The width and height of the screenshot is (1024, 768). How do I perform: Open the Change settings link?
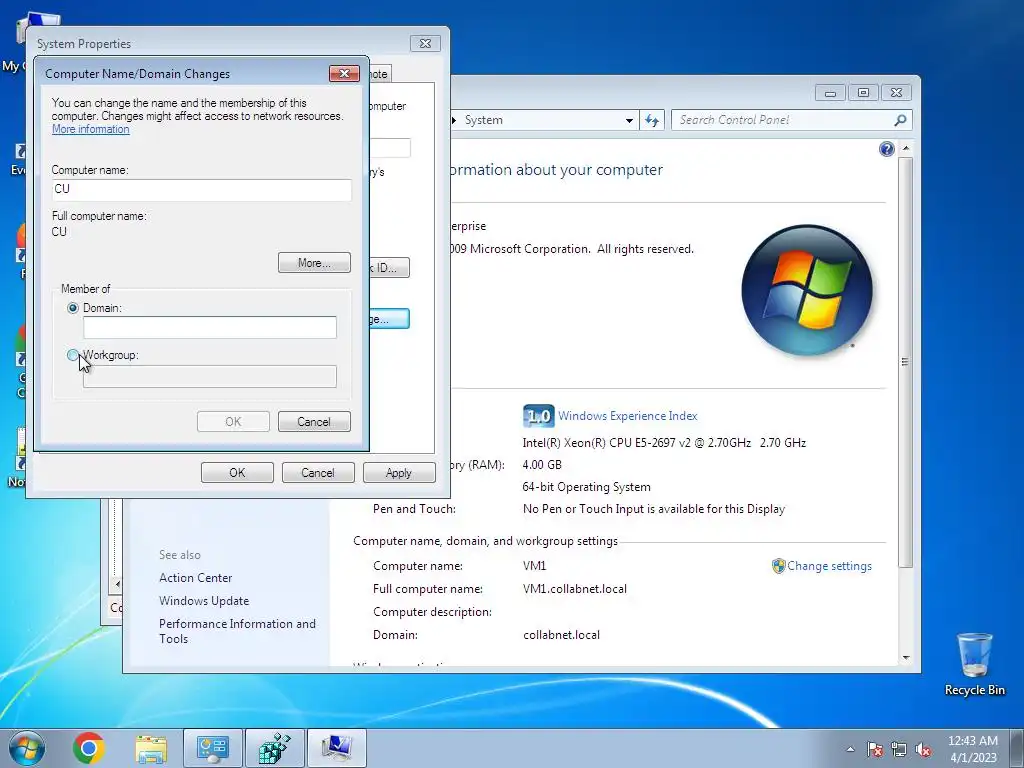pyautogui.click(x=829, y=566)
